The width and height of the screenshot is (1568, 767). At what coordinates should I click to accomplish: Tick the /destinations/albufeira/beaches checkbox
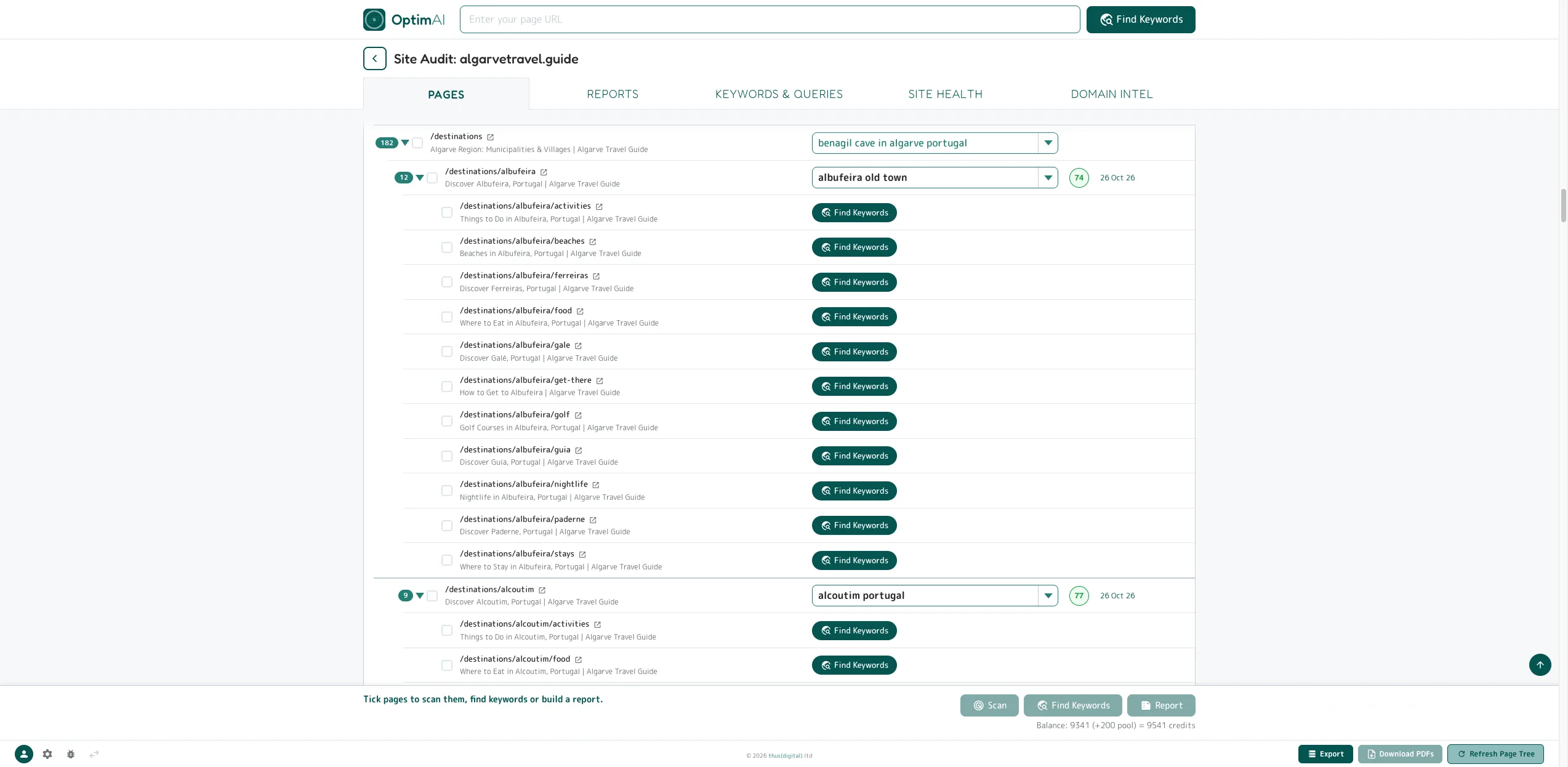coord(447,247)
